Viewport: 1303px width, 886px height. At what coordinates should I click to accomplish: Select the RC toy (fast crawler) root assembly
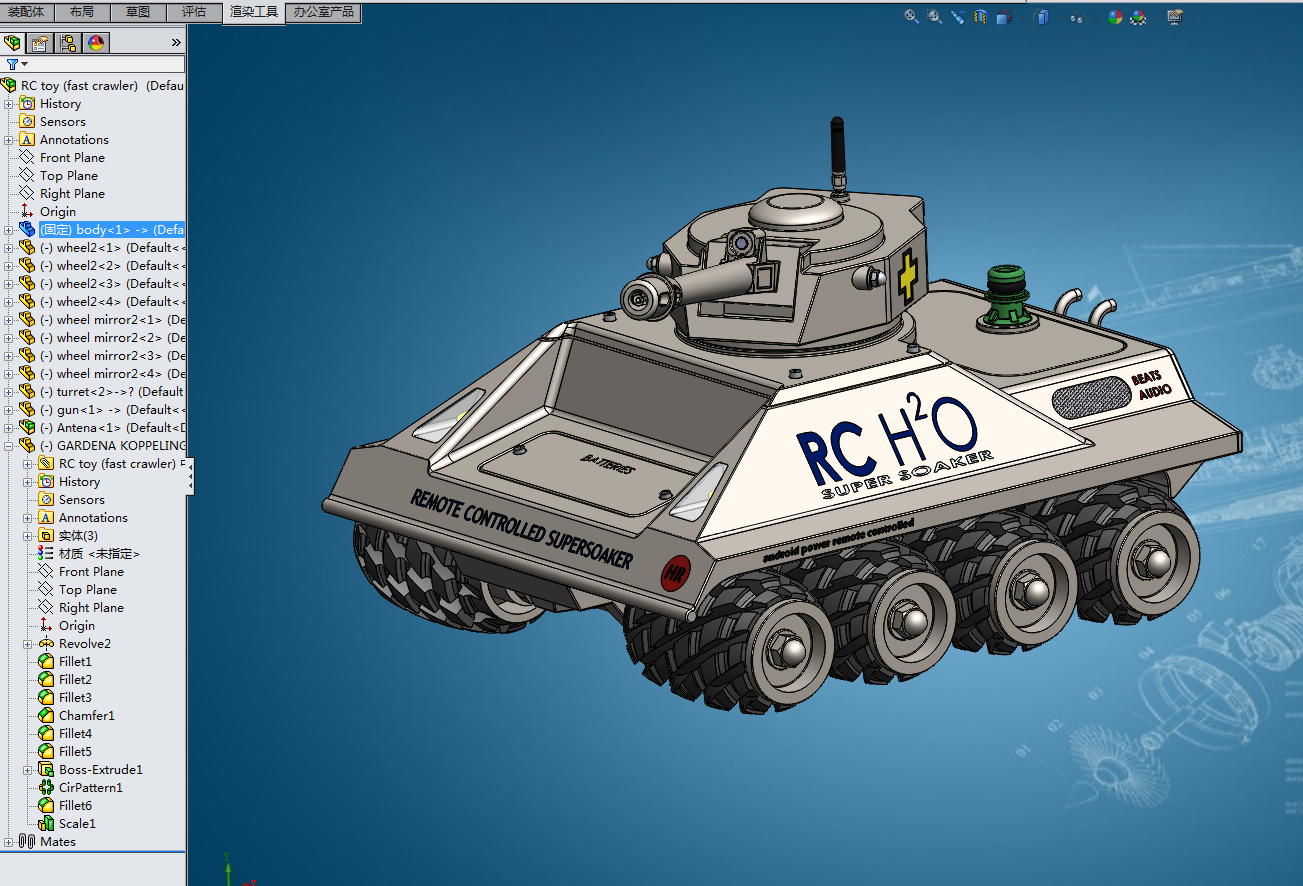(102, 86)
